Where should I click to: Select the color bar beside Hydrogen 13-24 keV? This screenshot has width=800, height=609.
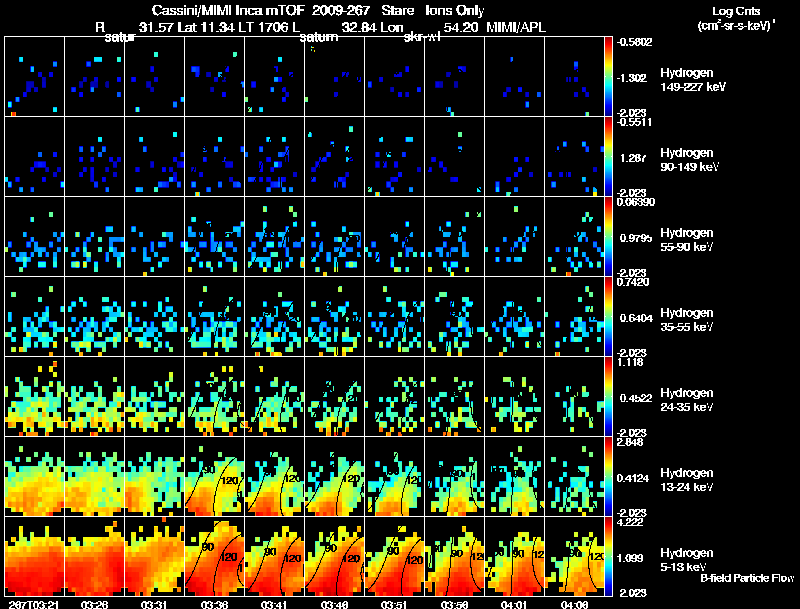608,477
